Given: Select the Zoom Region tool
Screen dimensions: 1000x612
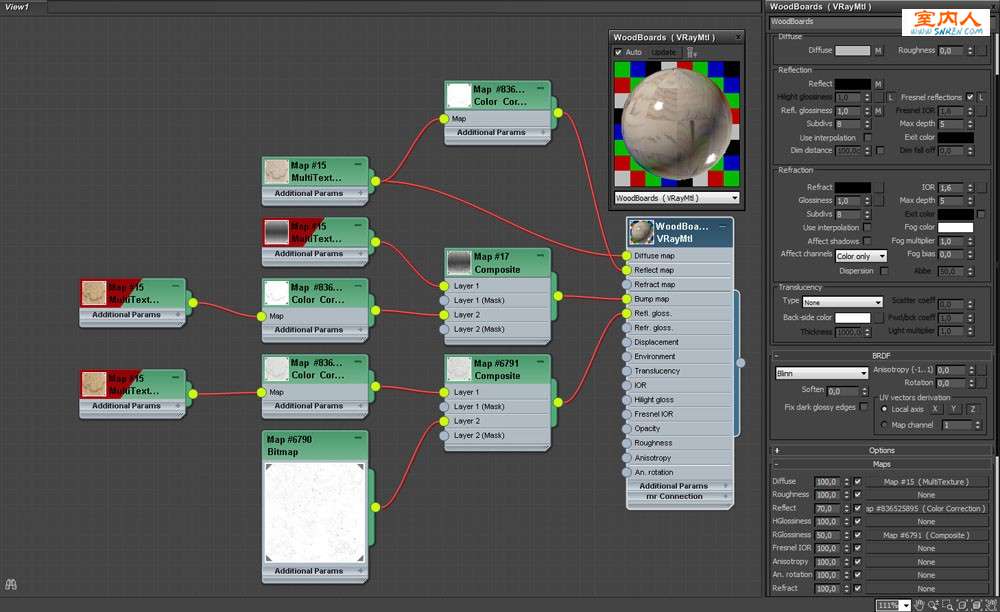Looking at the screenshot, I should coord(948,605).
